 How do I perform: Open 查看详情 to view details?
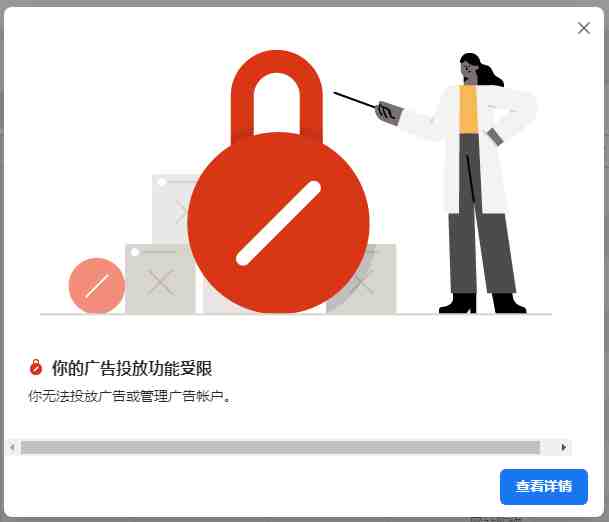click(544, 487)
